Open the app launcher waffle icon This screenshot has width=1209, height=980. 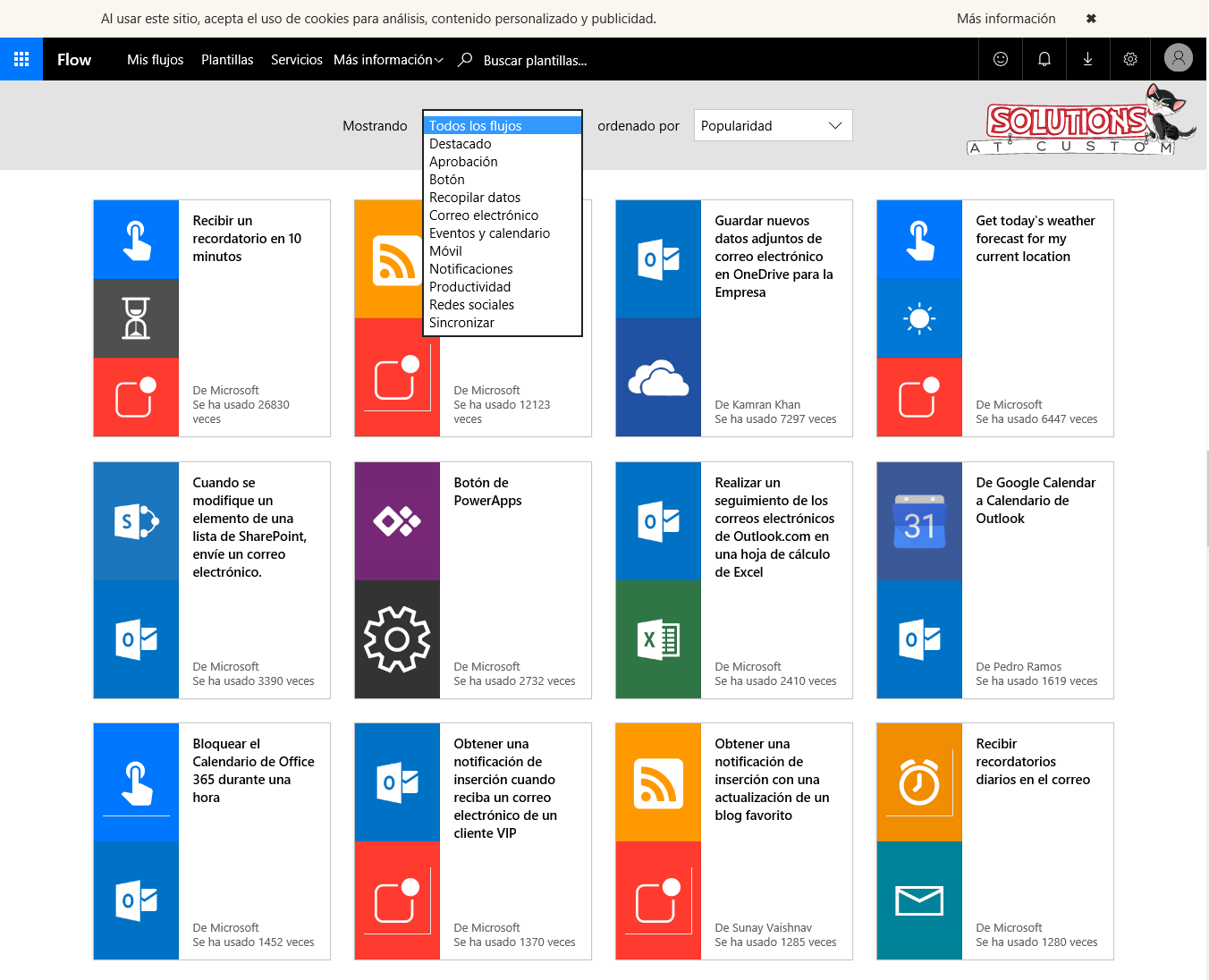21,59
